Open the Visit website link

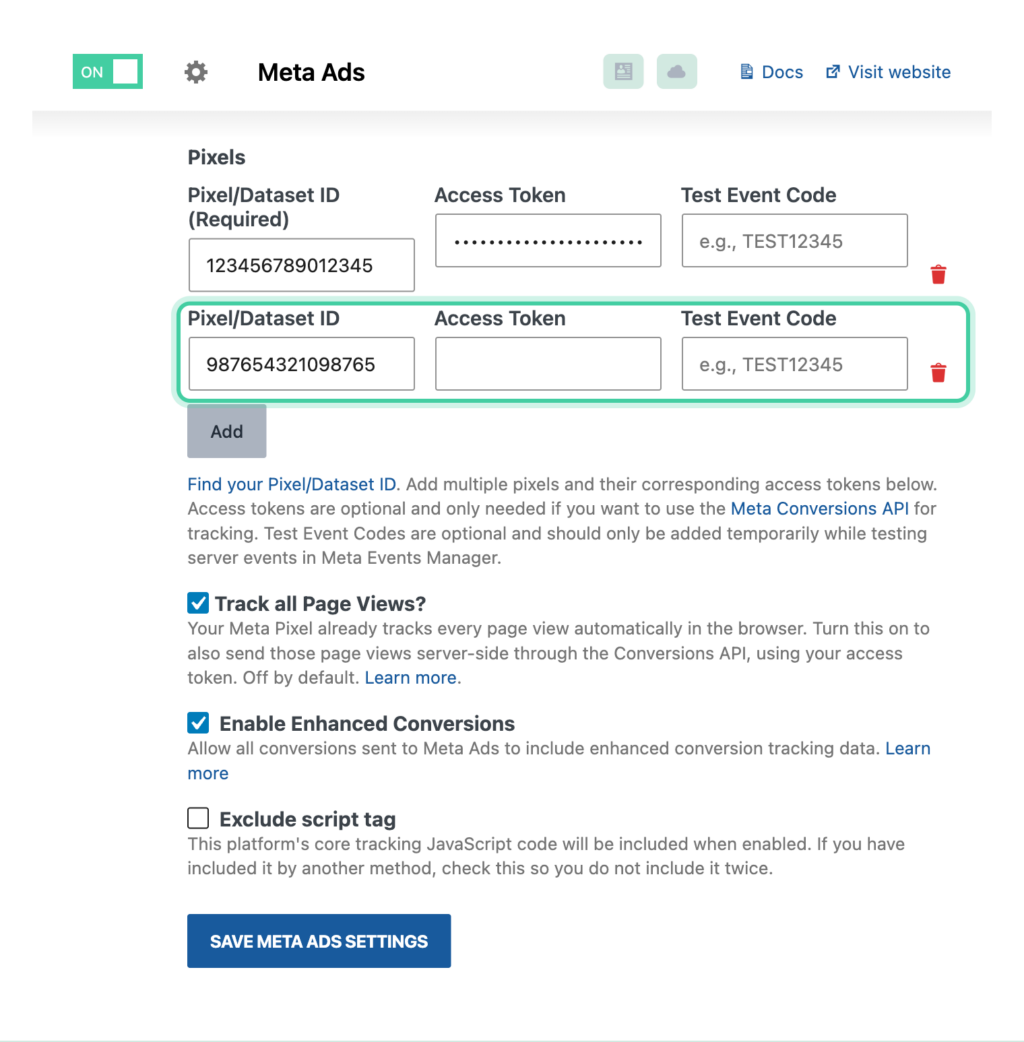[899, 72]
